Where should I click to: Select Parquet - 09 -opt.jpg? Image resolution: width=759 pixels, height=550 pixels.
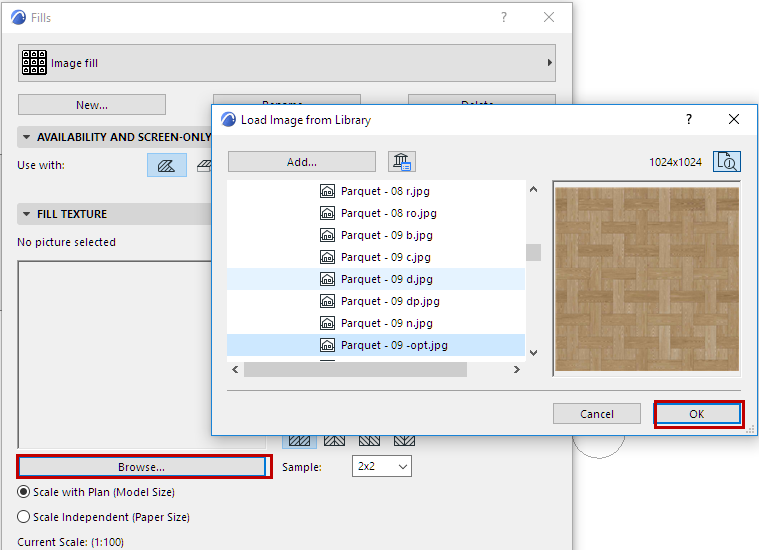[x=376, y=345]
